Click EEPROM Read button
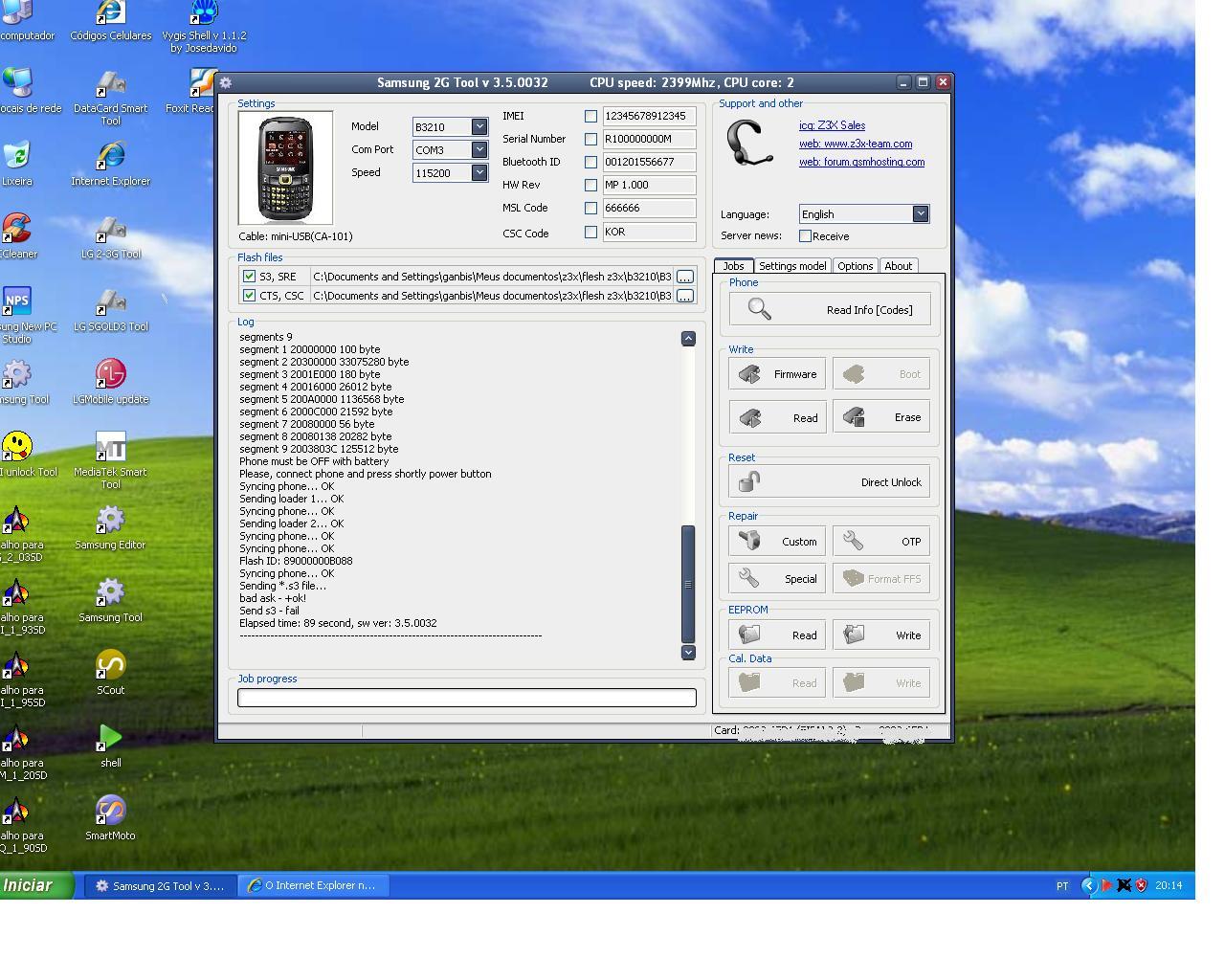 777,635
